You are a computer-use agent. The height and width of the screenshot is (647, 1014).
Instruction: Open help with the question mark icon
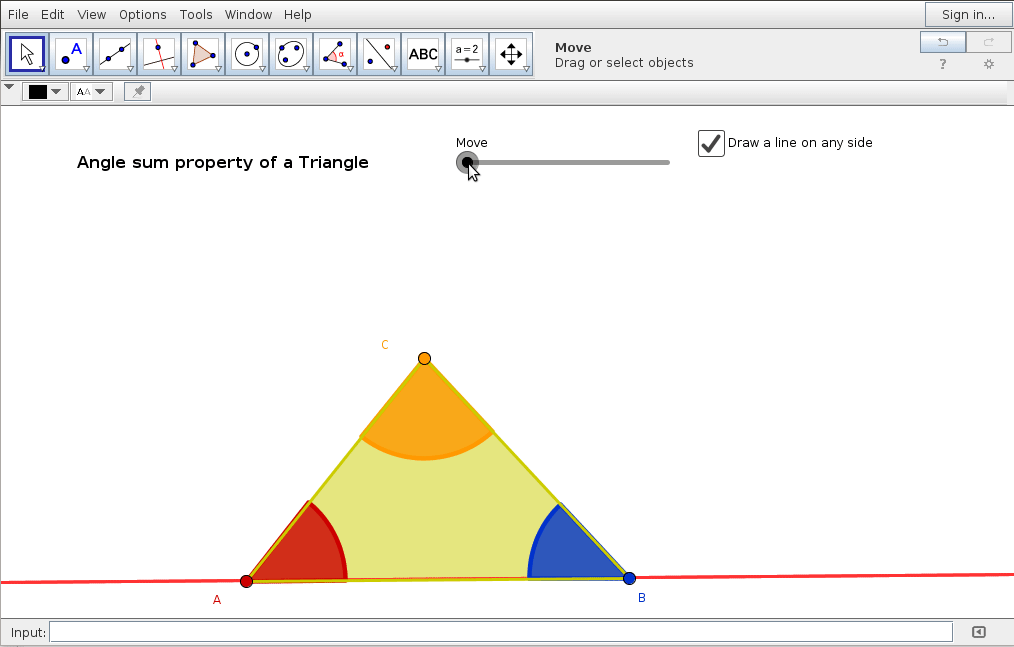943,64
